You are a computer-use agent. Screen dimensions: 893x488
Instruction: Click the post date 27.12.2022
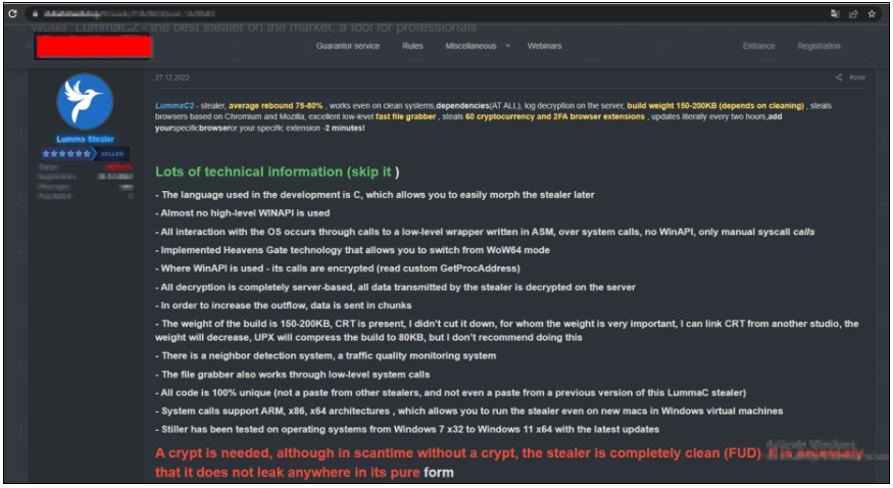click(x=172, y=77)
